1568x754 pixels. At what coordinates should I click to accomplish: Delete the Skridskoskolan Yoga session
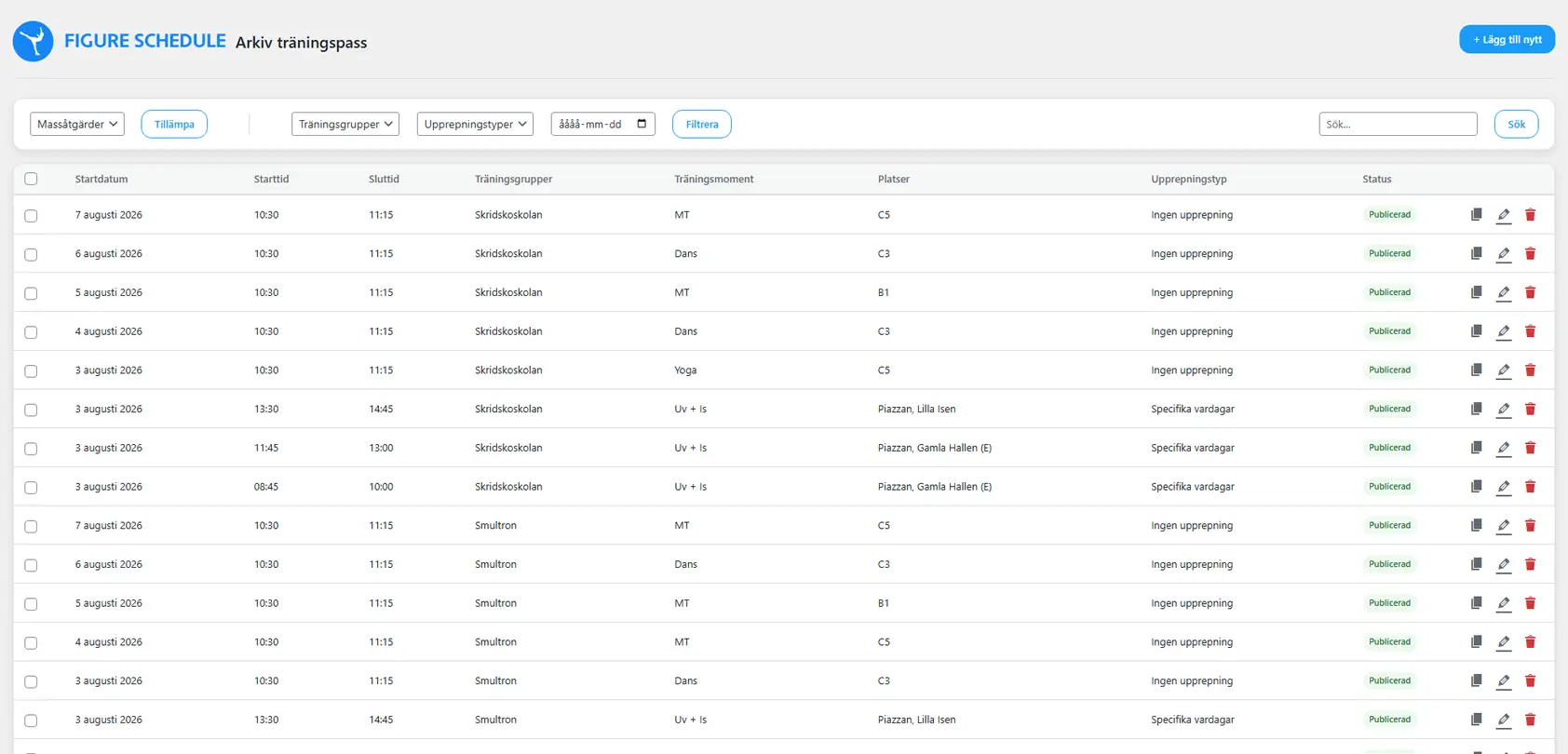1530,370
